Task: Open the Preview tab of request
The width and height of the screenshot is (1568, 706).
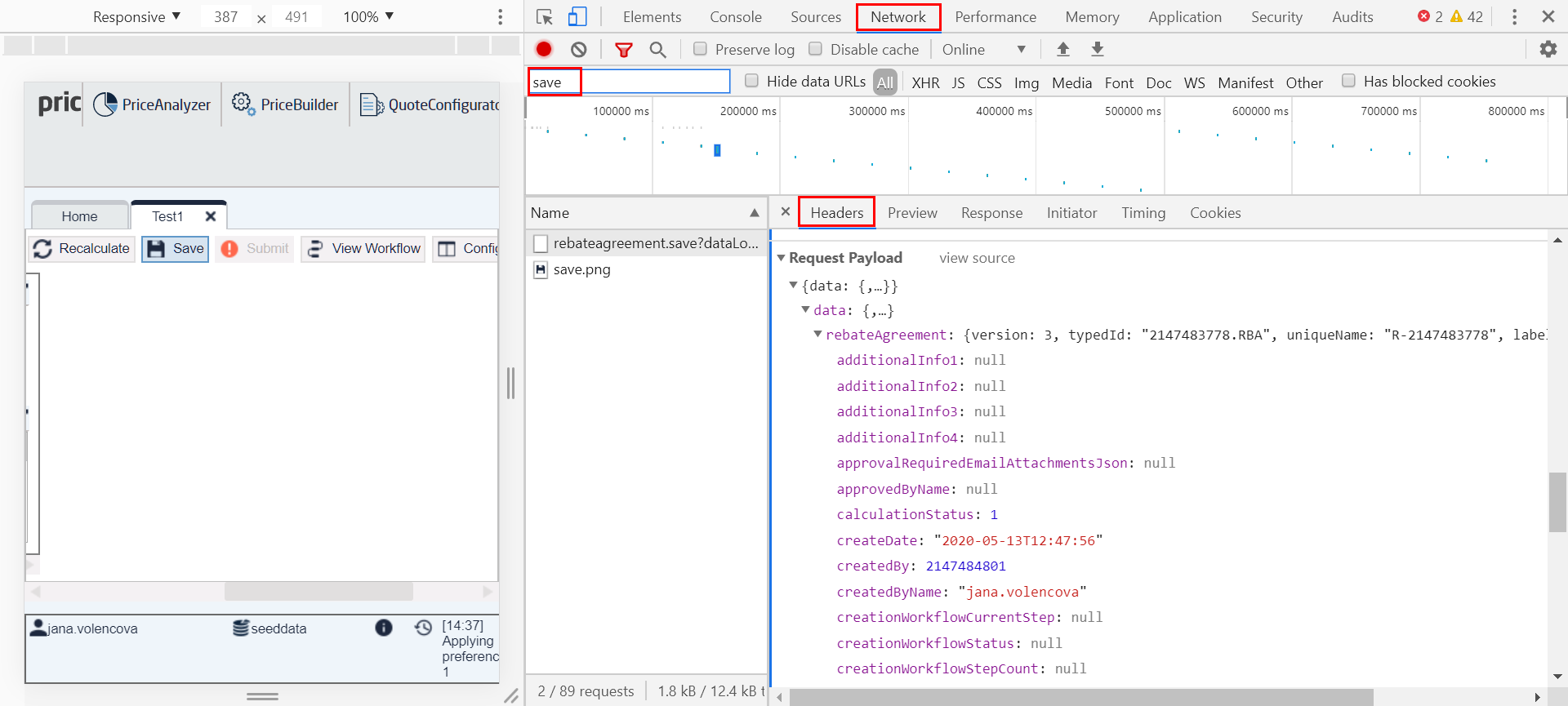Action: pos(912,213)
